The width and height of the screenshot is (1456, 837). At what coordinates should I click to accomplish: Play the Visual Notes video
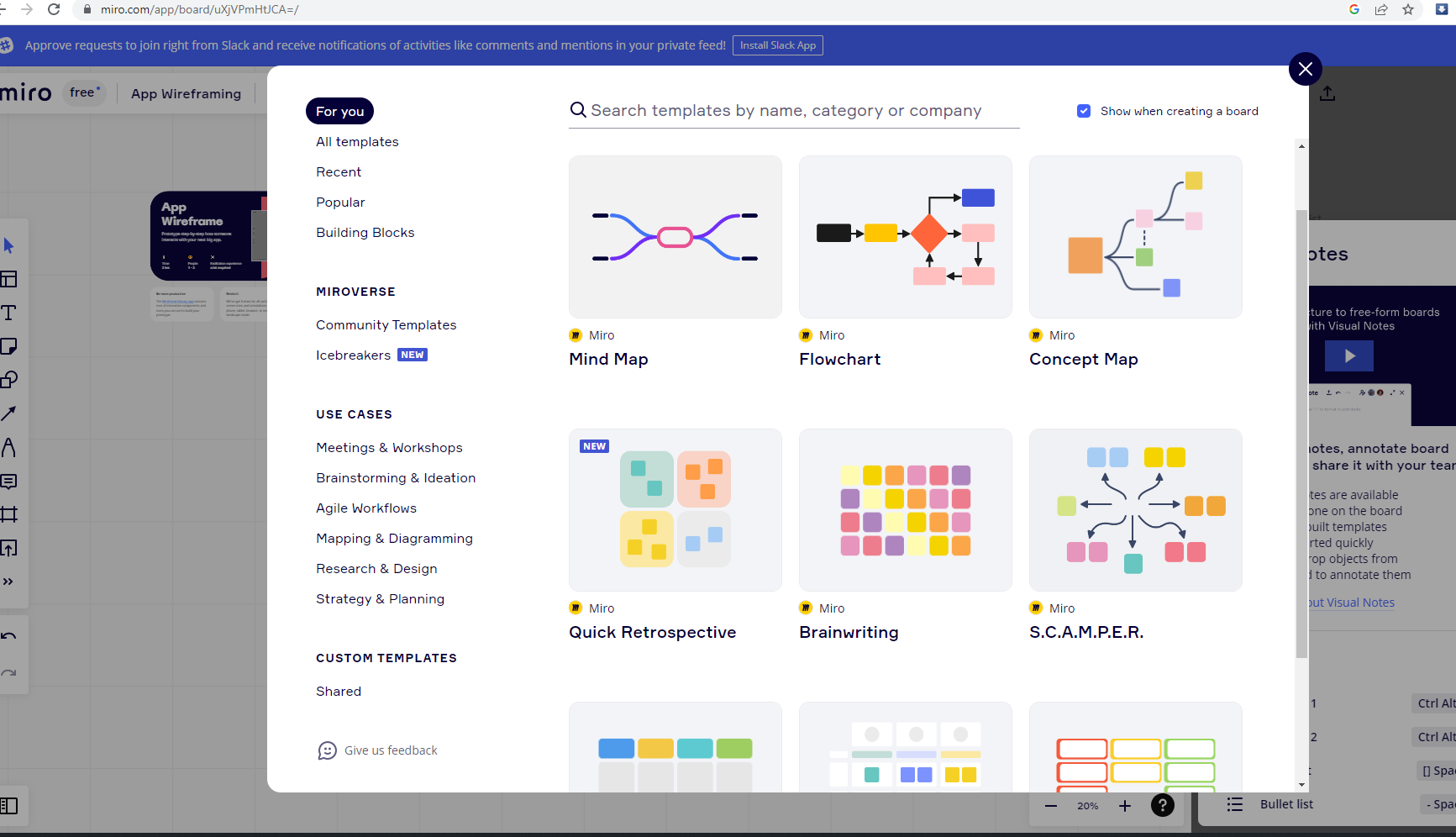pyautogui.click(x=1349, y=355)
